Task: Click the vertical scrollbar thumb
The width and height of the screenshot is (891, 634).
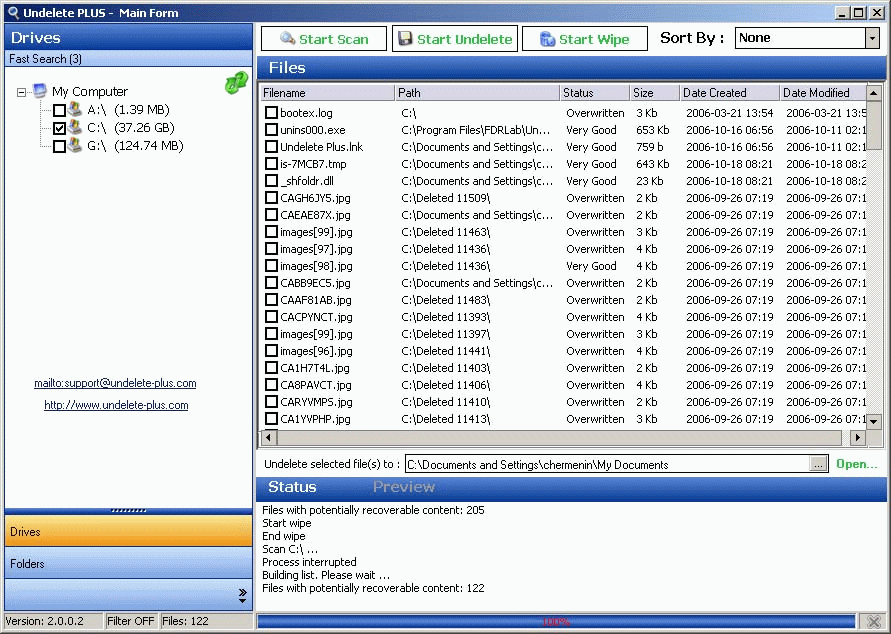Action: tap(873, 125)
